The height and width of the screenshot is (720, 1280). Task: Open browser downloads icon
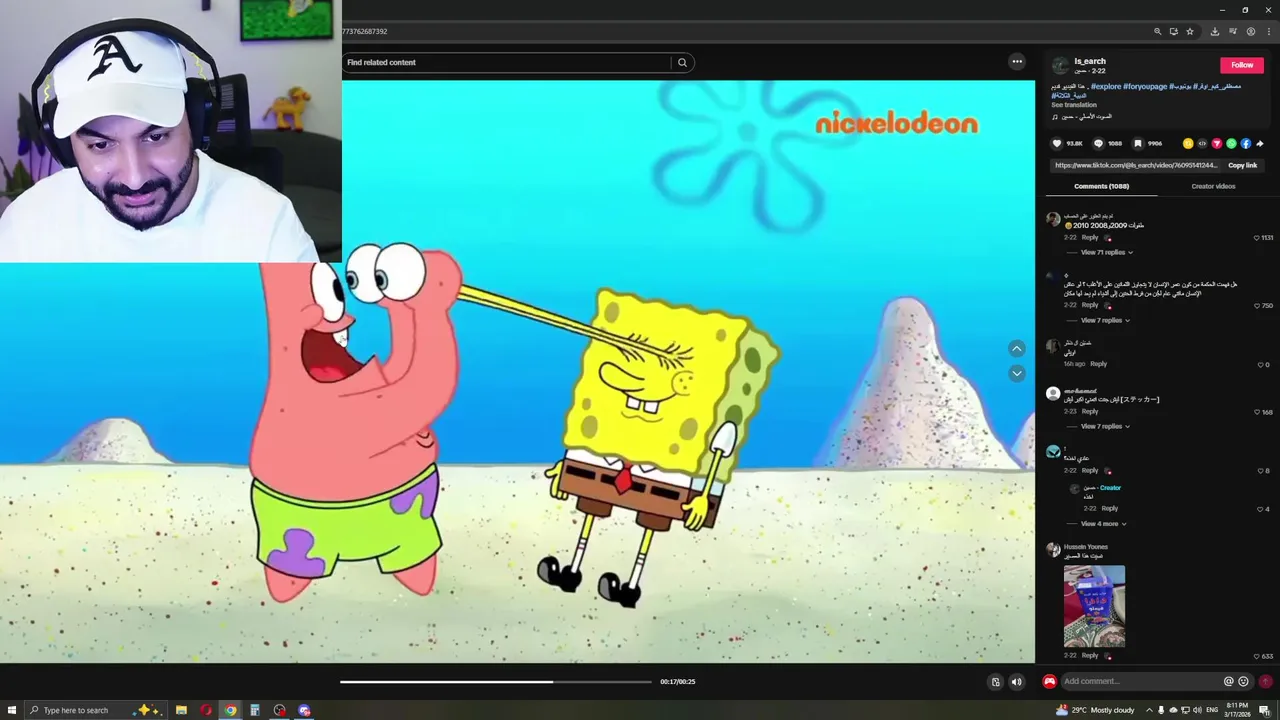1214,31
